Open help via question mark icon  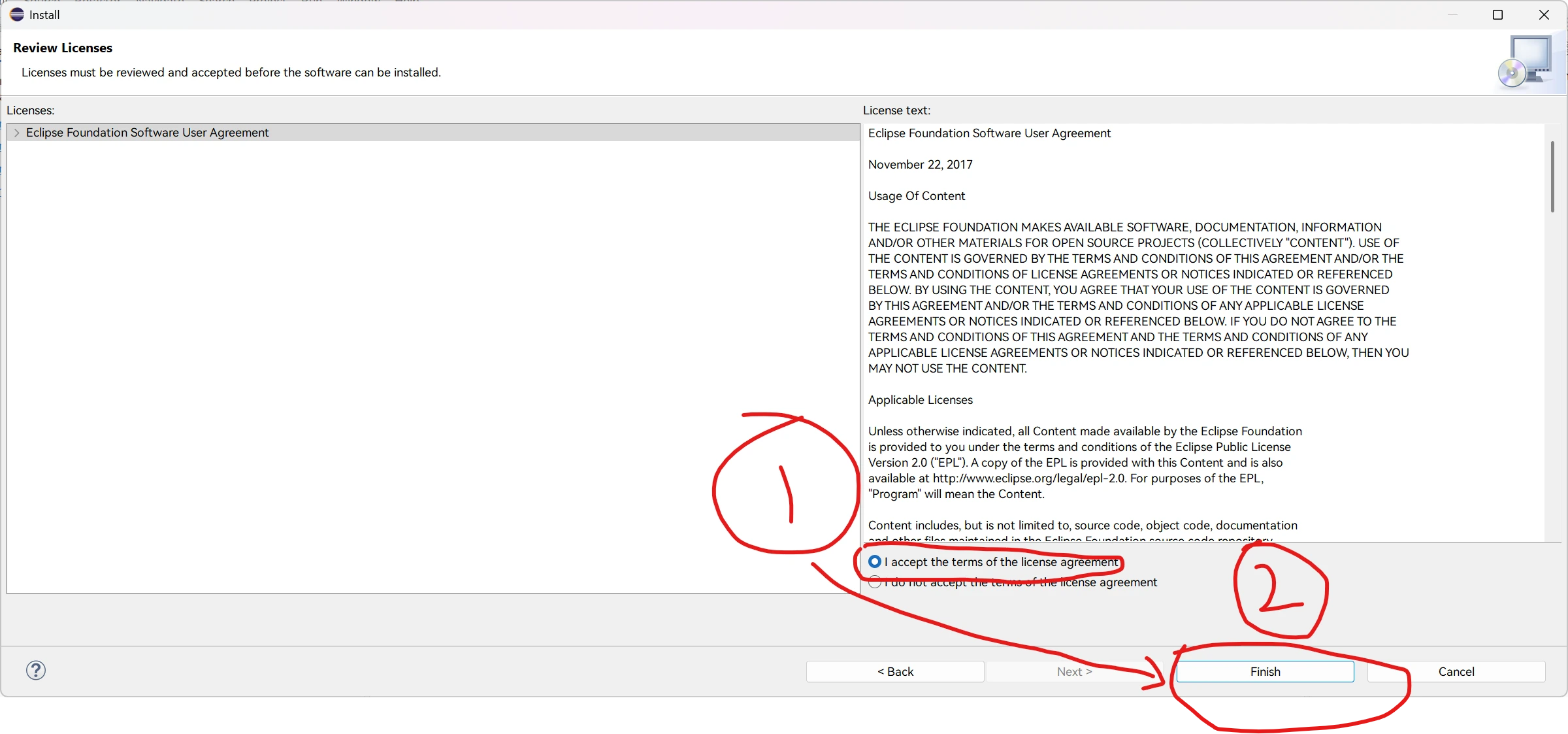(36, 670)
